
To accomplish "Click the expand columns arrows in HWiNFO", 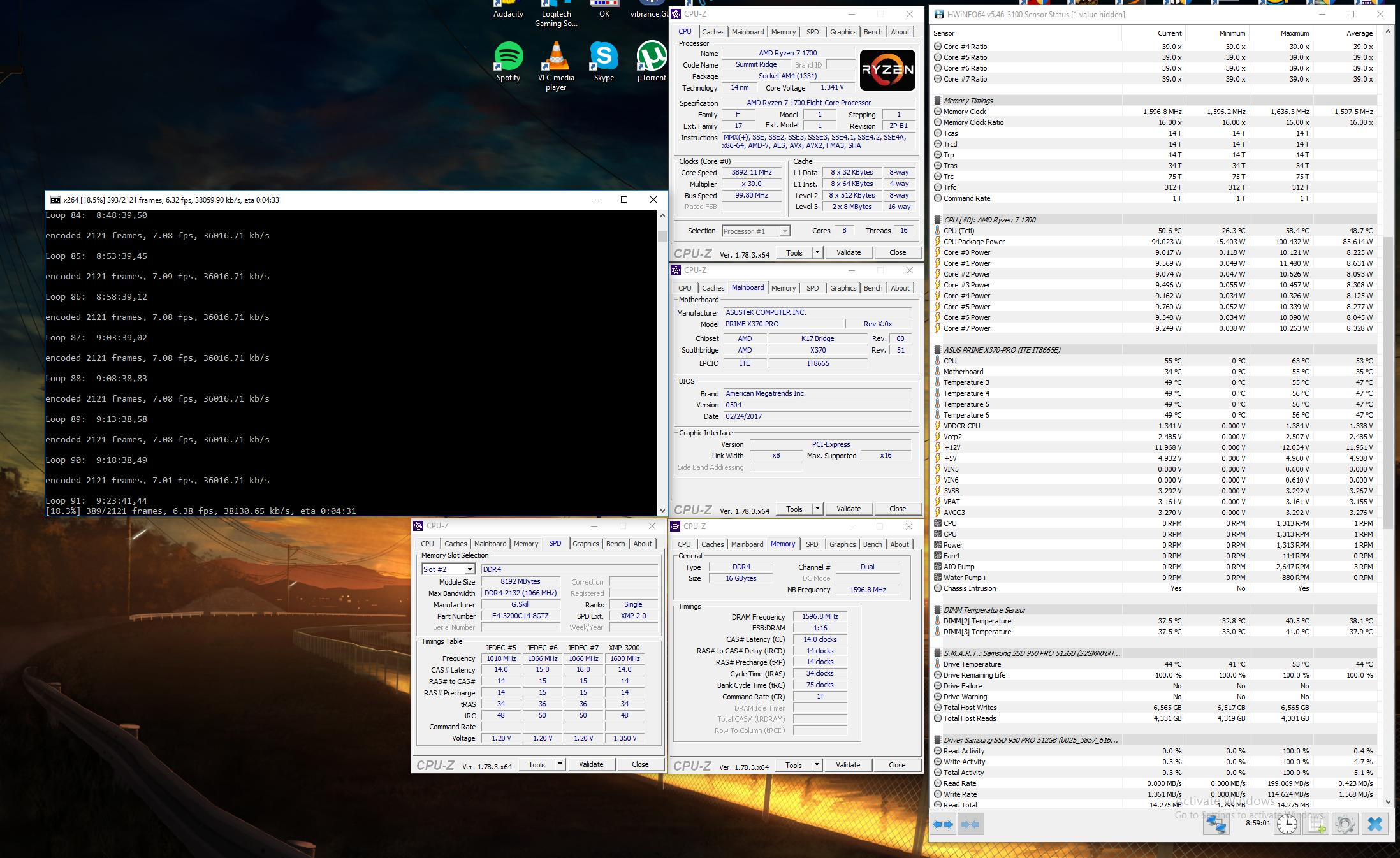I will pyautogui.click(x=944, y=824).
